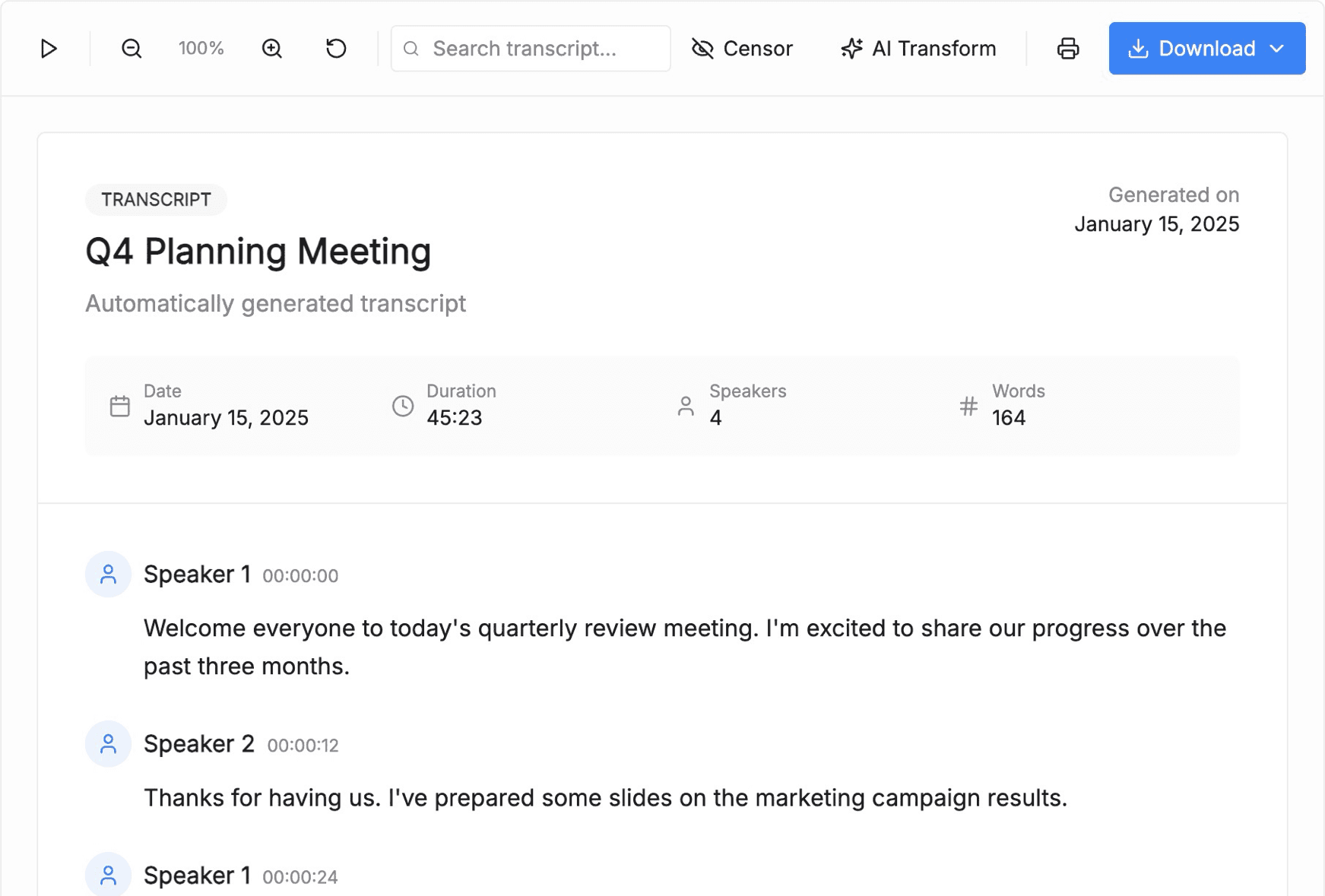The width and height of the screenshot is (1325, 896).
Task: Zoom in the transcript view
Action: [272, 49]
